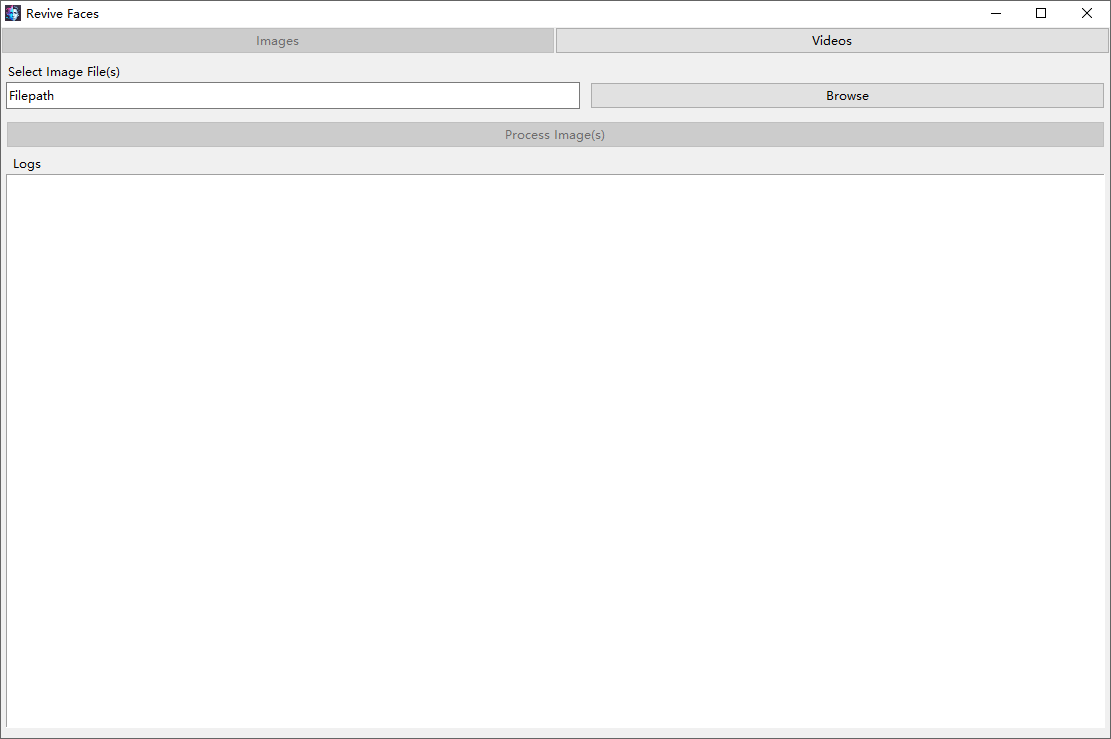Click the Revive Faces app icon

(x=13, y=13)
